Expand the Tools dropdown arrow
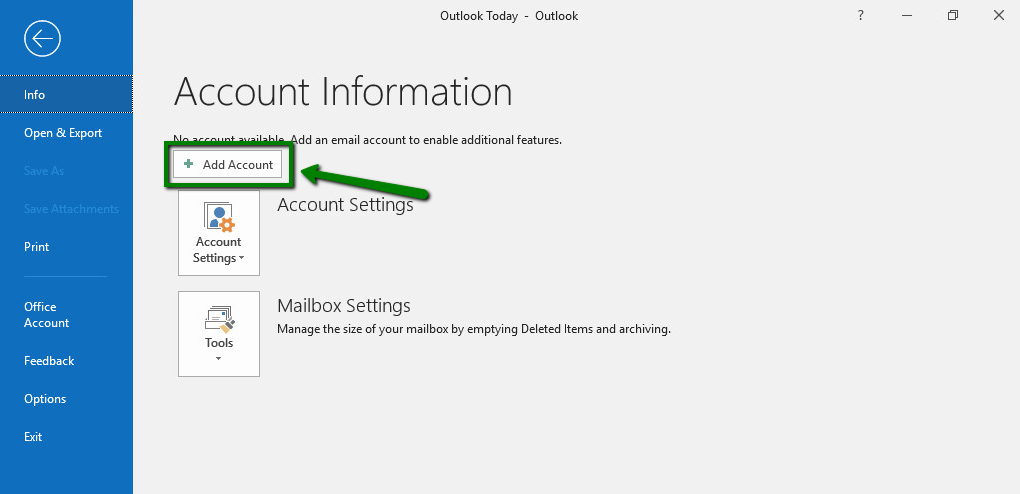This screenshot has height=494, width=1020. (218, 358)
